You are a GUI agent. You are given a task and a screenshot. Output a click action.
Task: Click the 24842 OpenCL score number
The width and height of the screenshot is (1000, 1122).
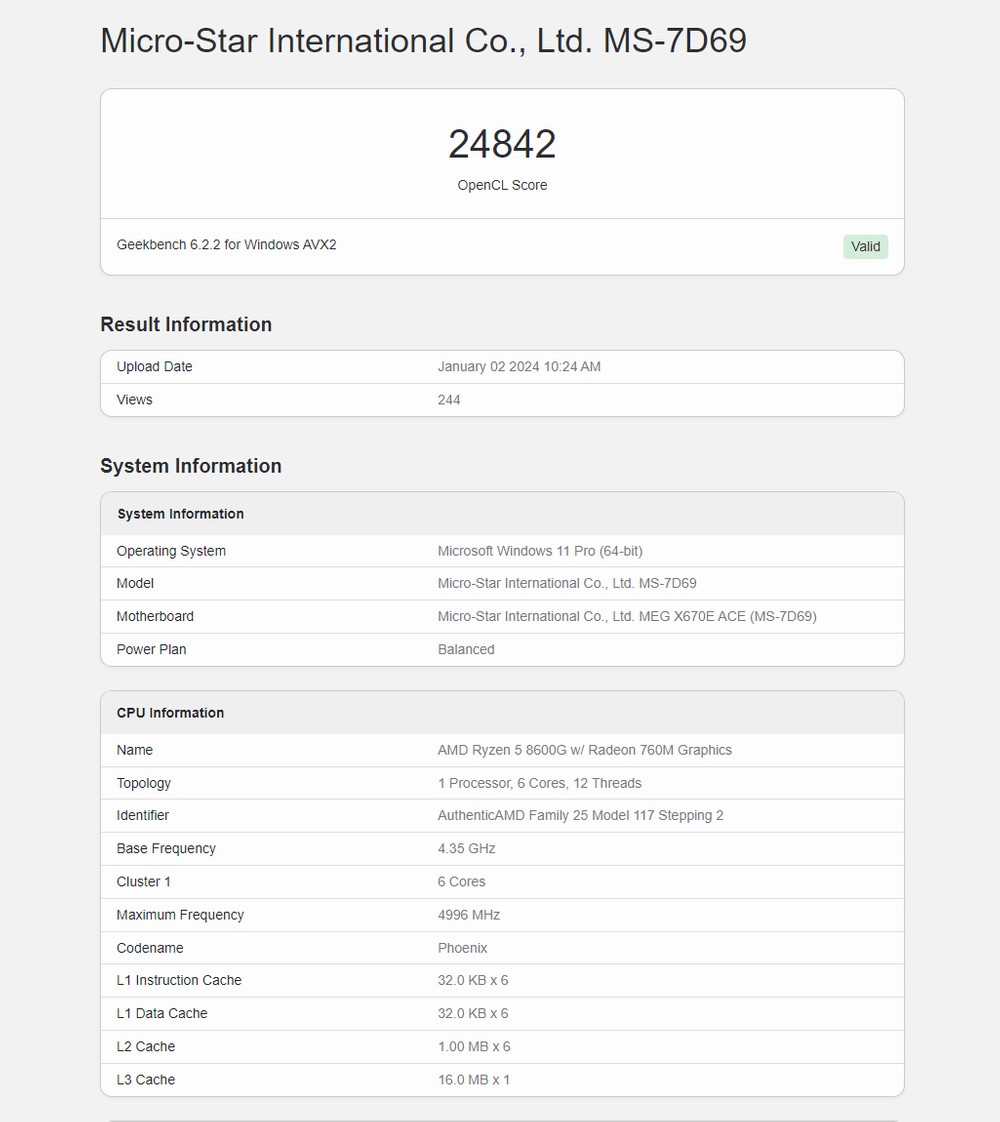[x=502, y=144]
